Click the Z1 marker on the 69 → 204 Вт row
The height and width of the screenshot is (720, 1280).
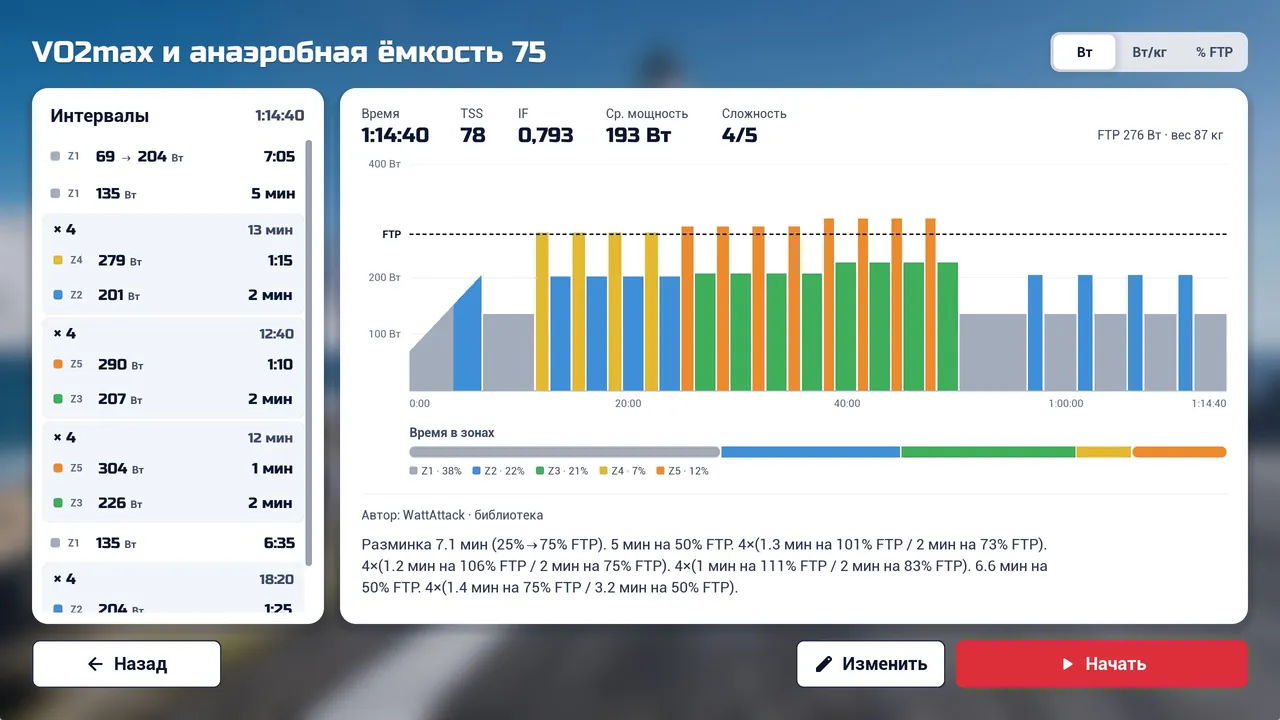tap(55, 156)
